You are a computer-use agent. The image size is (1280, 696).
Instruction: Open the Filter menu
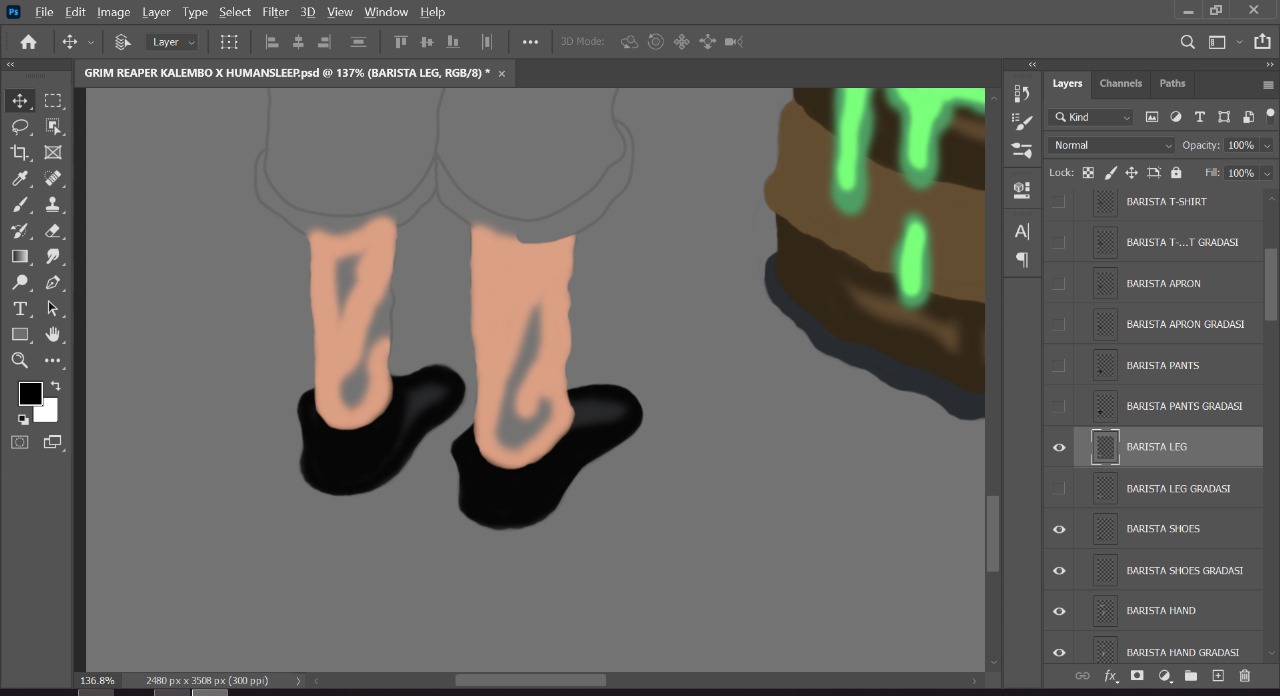click(x=275, y=12)
